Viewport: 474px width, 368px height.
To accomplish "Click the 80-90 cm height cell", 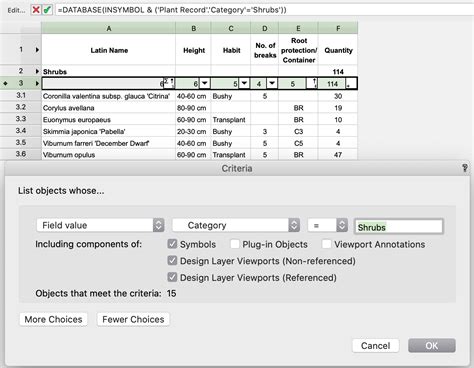I will pyautogui.click(x=193, y=108).
